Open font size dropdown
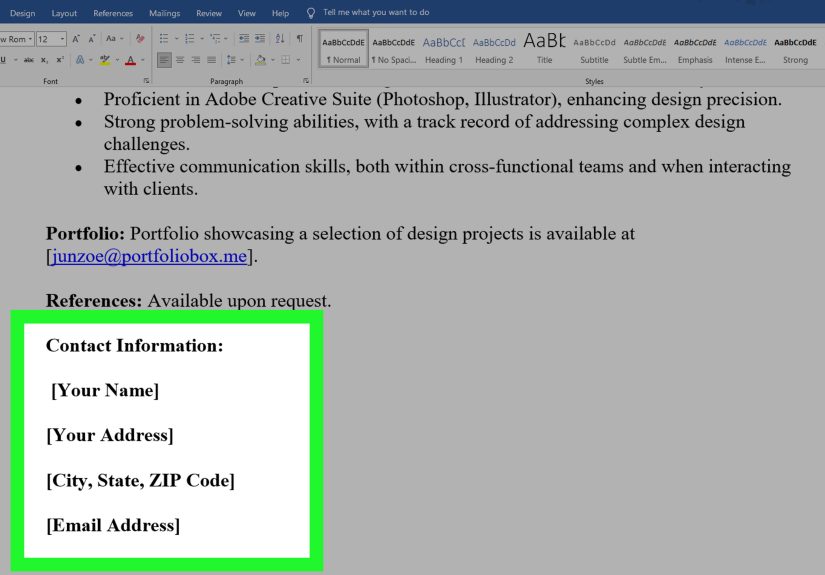The width and height of the screenshot is (825, 575). coord(62,39)
